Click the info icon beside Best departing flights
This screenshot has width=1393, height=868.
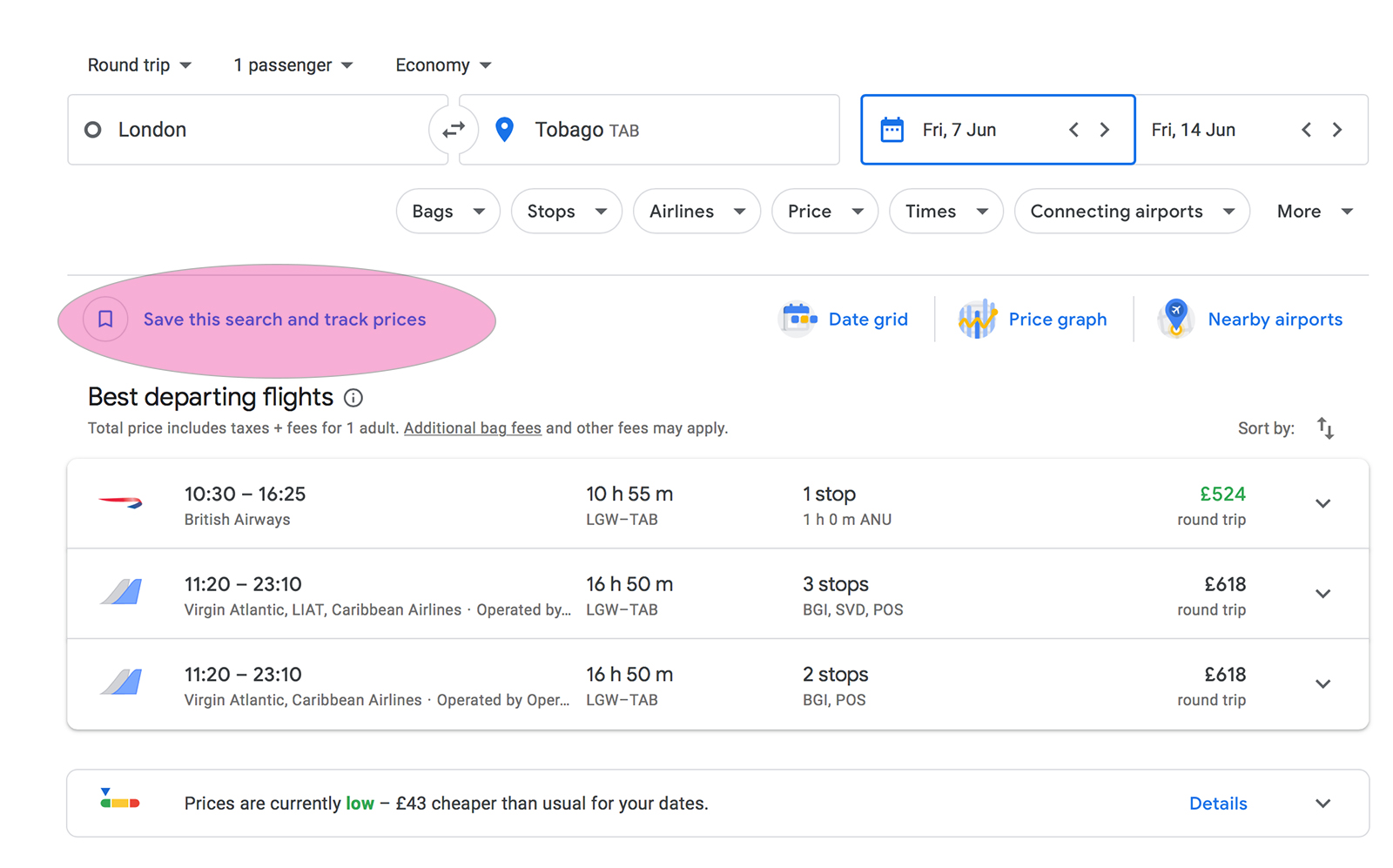[353, 398]
